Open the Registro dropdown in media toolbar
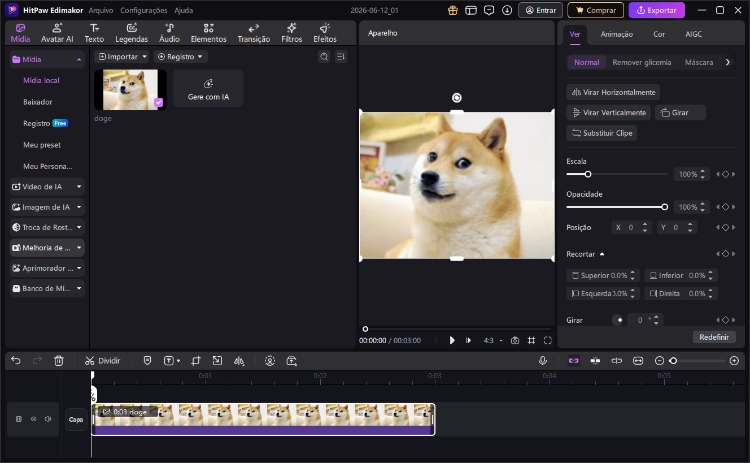Screen dimensions: 750x463 tap(180, 56)
